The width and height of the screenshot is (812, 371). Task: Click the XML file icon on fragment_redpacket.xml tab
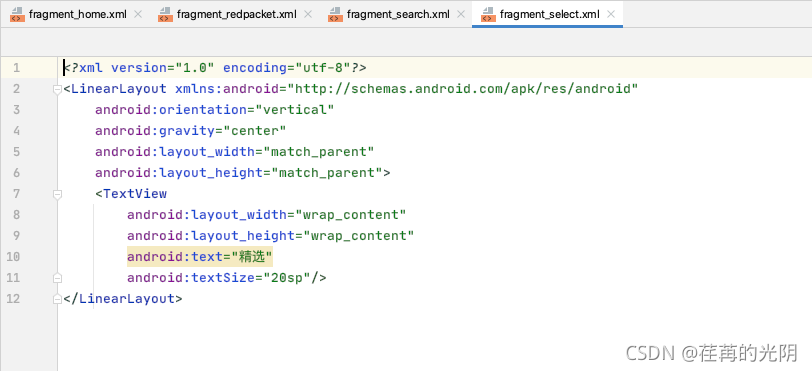165,15
